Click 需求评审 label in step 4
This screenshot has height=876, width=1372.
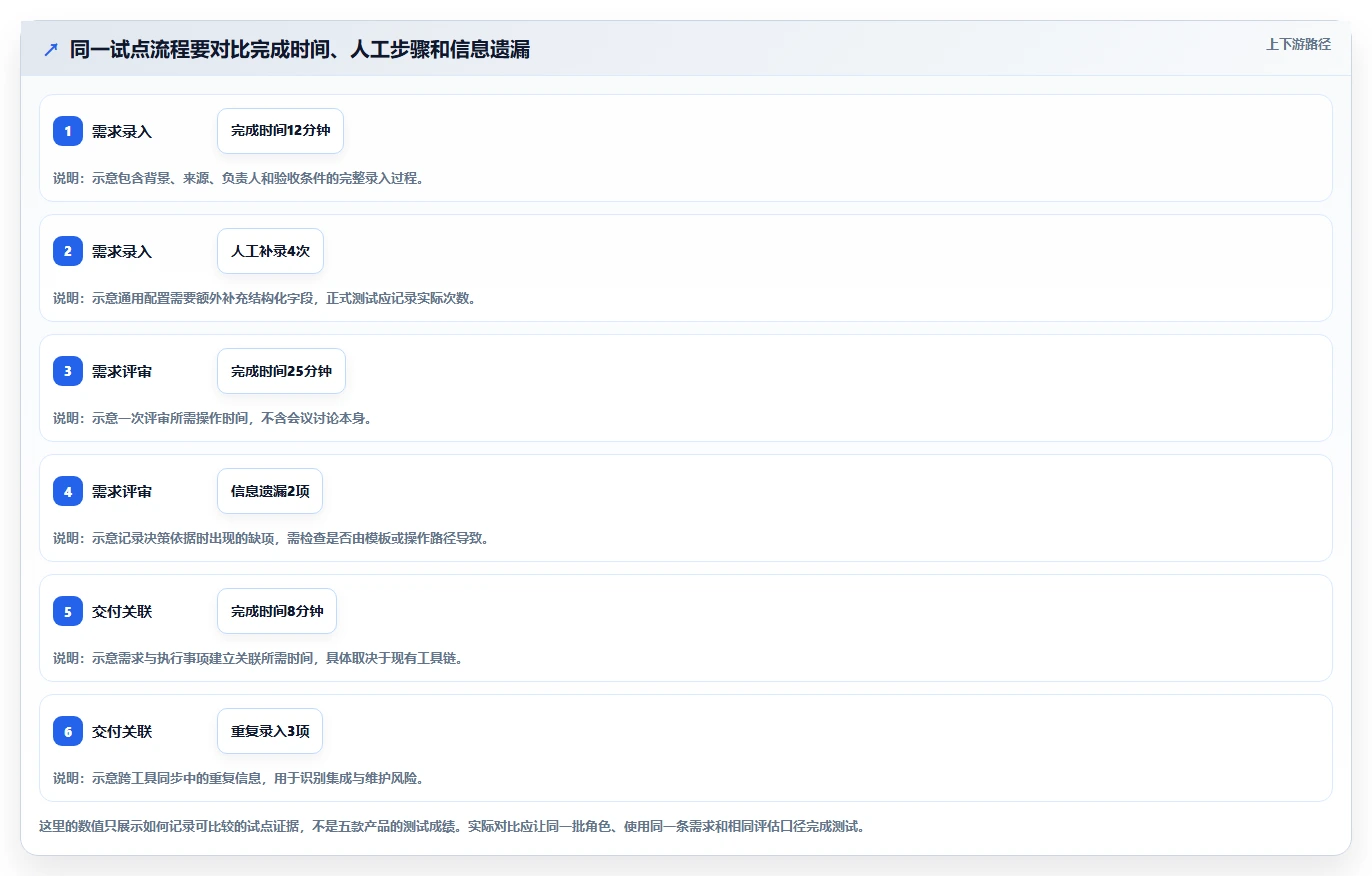coord(122,491)
